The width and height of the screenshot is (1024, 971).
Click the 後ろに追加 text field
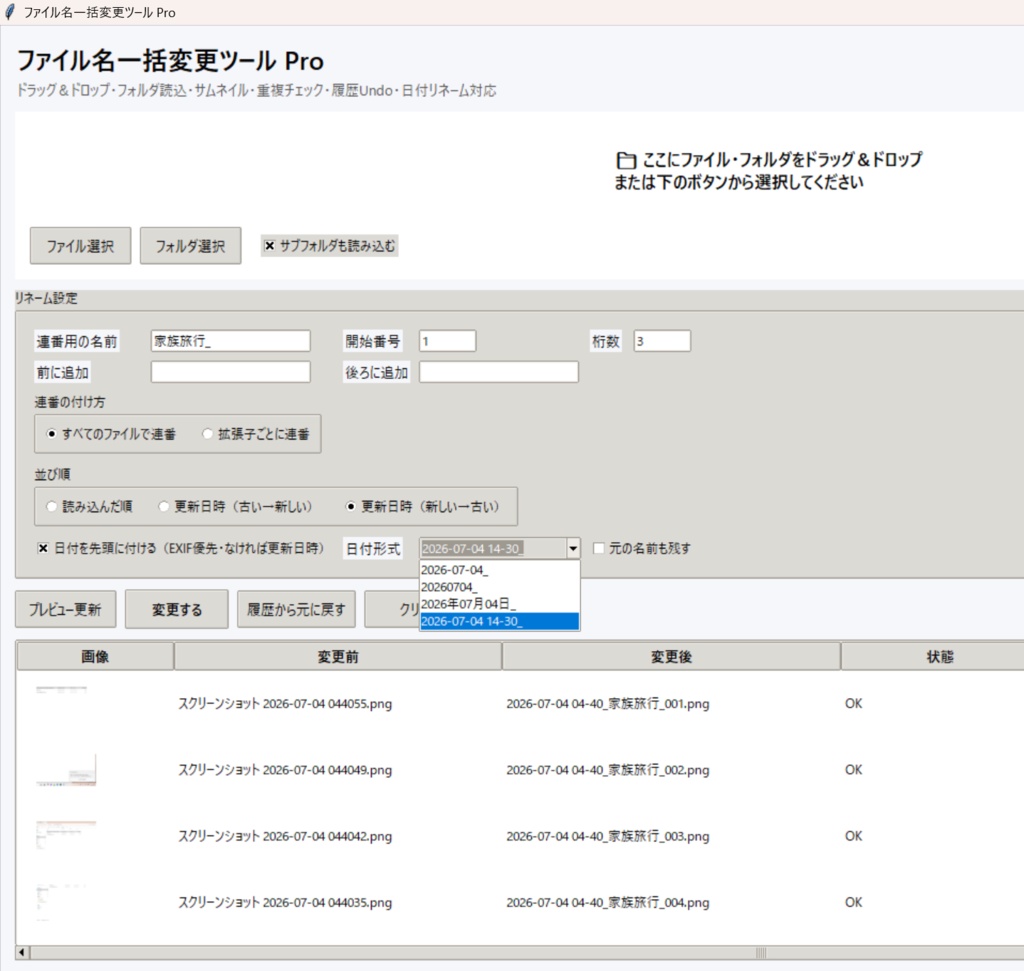tap(498, 372)
